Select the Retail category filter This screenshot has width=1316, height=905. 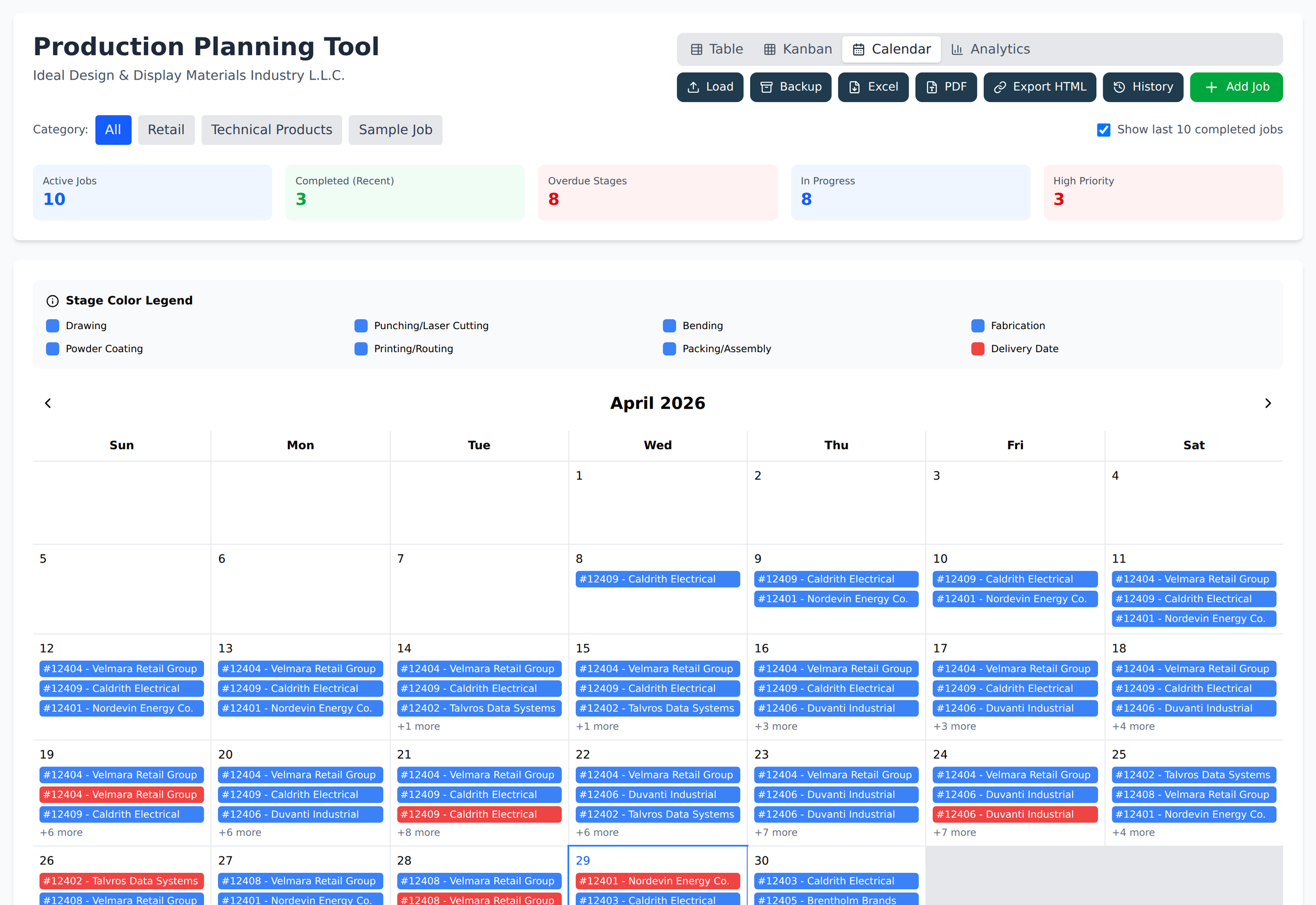(166, 130)
